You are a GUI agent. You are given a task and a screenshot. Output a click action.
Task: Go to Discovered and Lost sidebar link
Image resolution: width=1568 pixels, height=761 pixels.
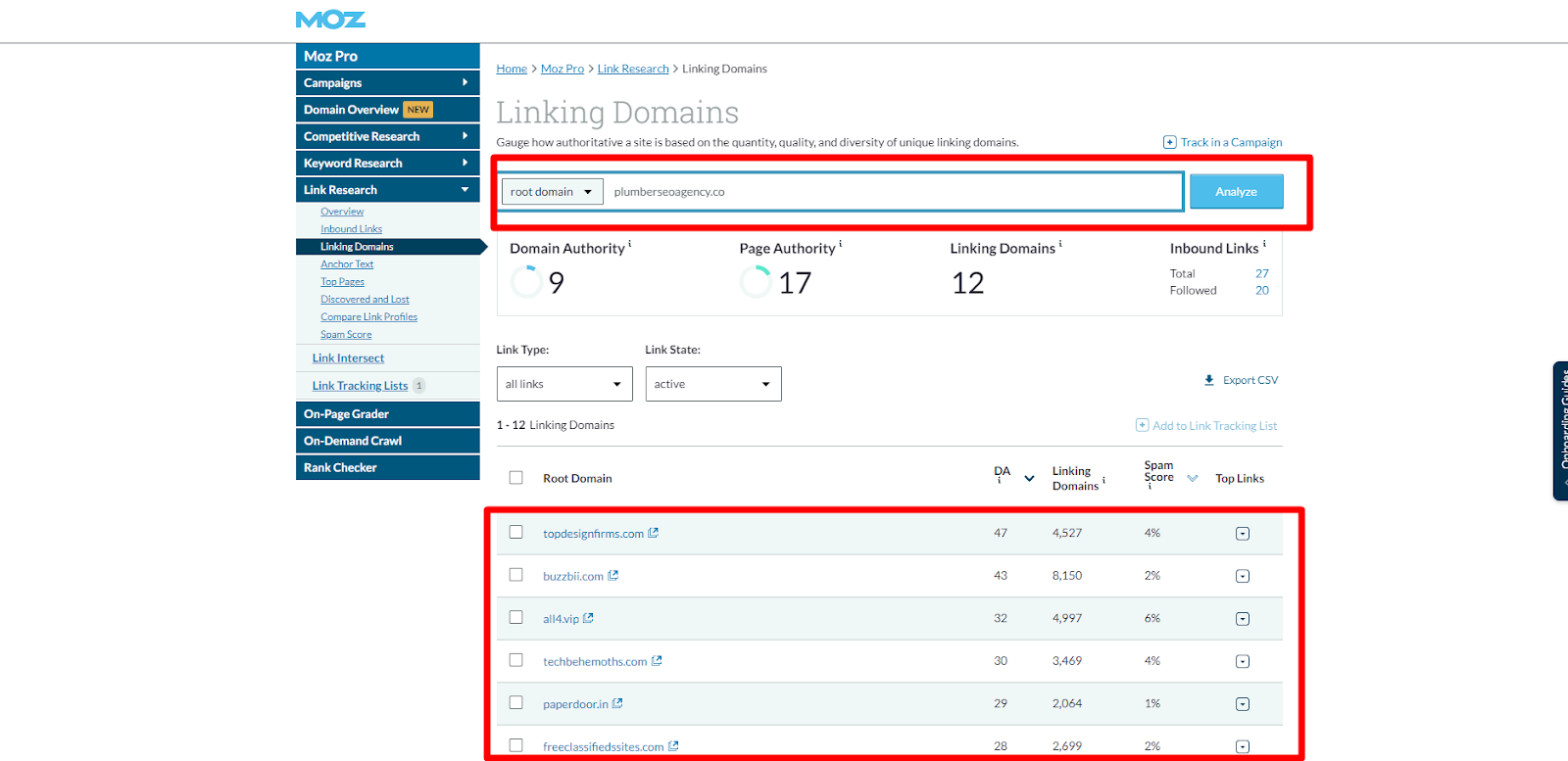(x=365, y=300)
